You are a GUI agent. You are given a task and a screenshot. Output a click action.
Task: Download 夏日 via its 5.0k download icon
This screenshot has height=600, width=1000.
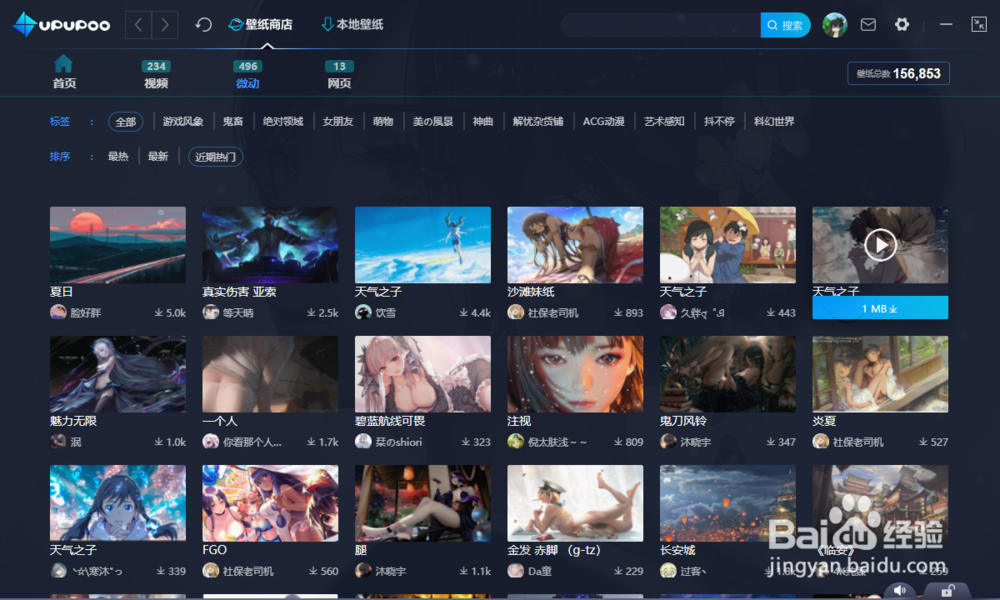(x=158, y=312)
